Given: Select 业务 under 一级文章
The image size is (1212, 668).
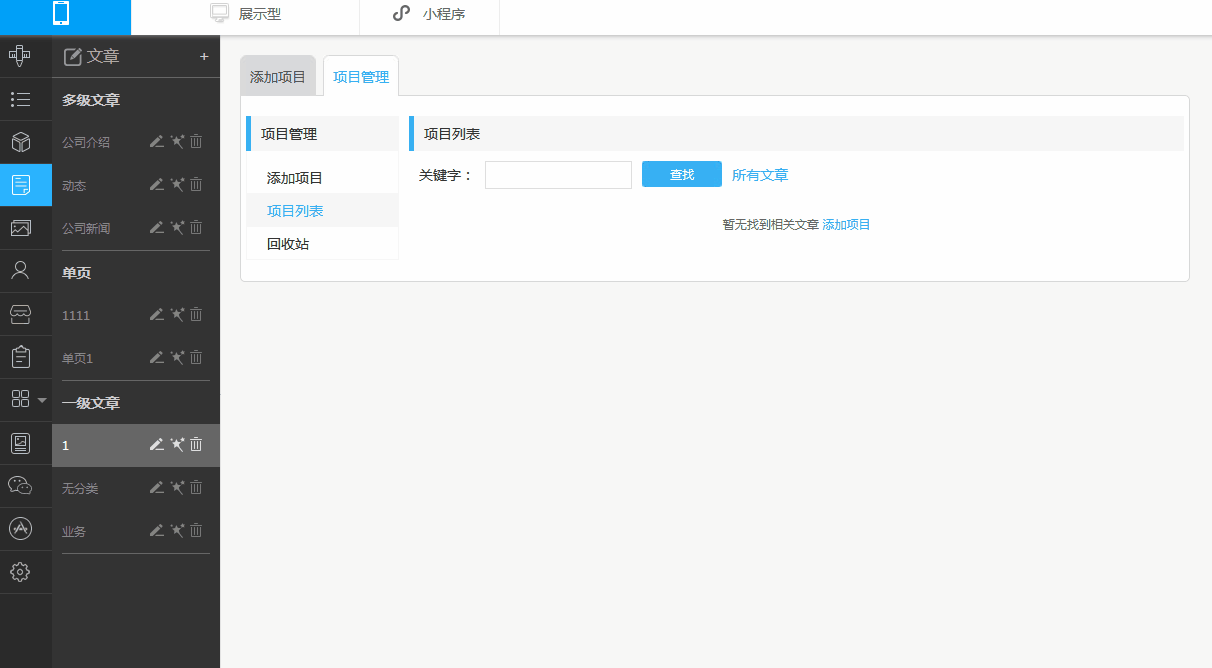Looking at the screenshot, I should pyautogui.click(x=74, y=531).
